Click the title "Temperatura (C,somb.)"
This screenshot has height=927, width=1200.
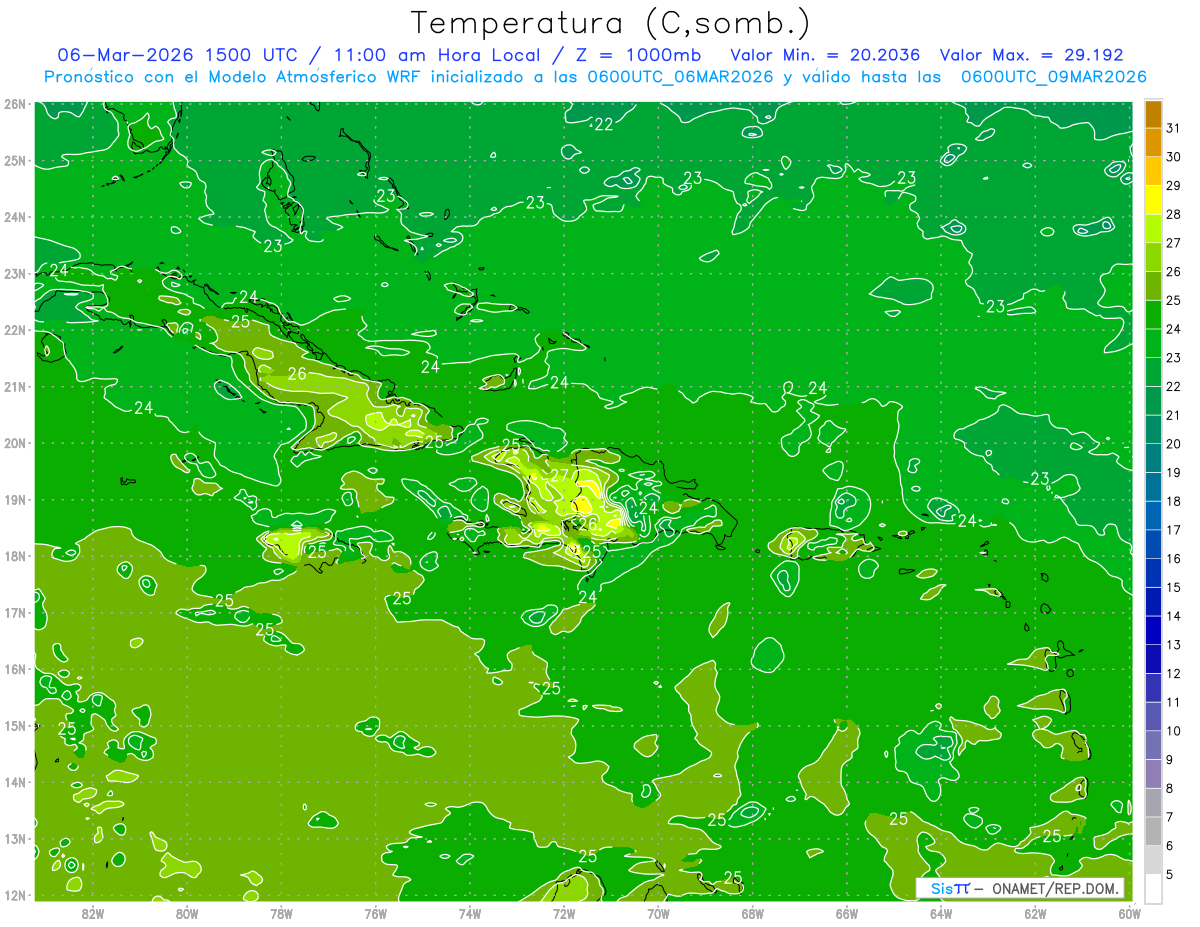coord(611,24)
